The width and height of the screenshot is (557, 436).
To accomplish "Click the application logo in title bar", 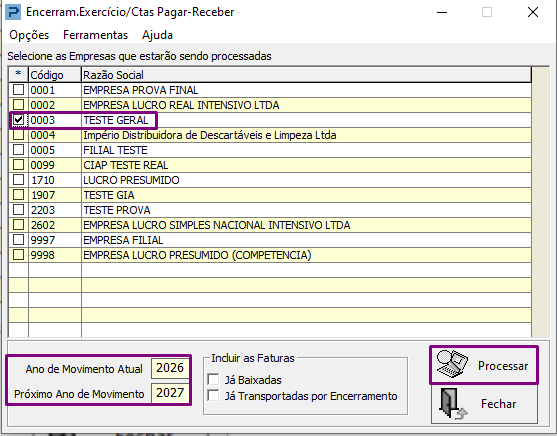I will click(x=13, y=12).
